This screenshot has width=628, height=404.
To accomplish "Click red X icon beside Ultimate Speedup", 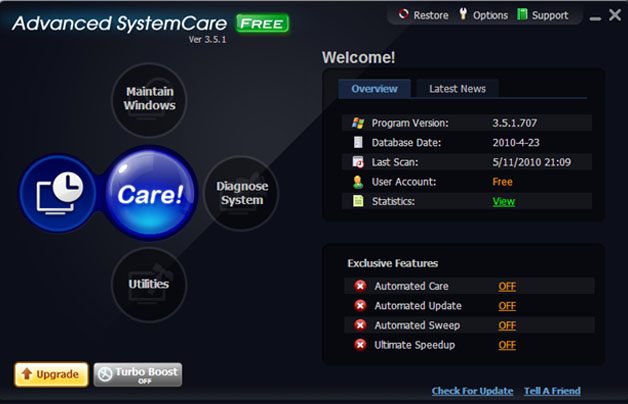I will 360,345.
